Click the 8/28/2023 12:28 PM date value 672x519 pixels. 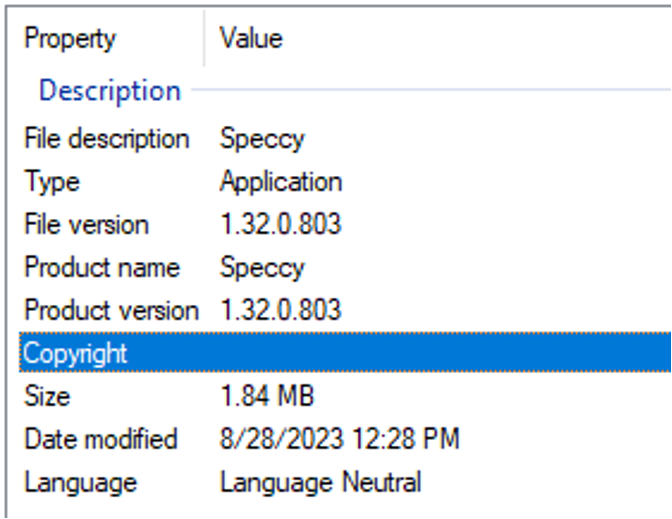339,438
